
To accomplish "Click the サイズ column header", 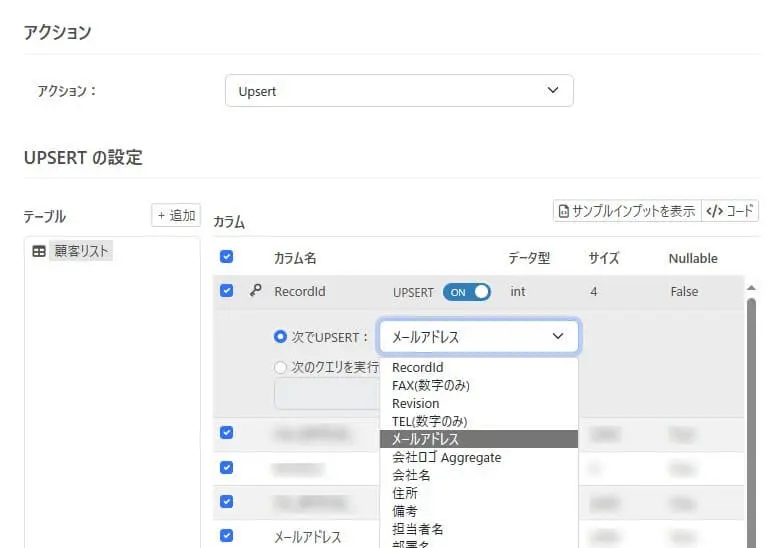I will 604,258.
